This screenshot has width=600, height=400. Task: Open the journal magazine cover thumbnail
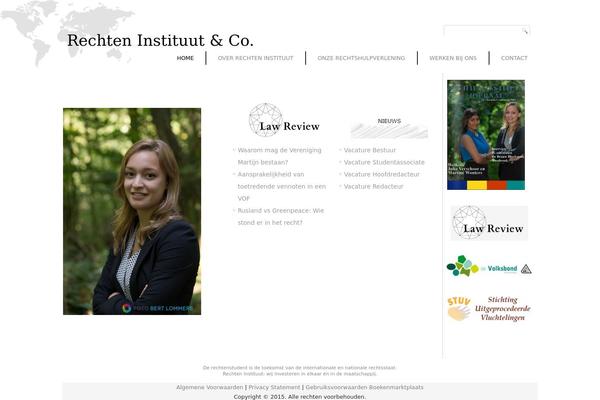pyautogui.click(x=486, y=135)
